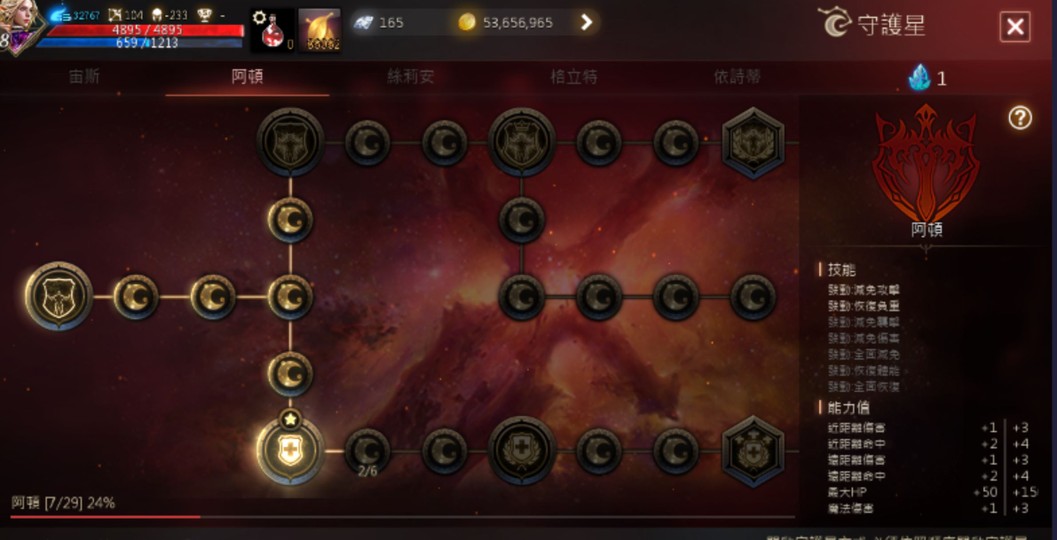Click the red potion icon with gear
Viewport: 1057px width, 540px height.
(272, 30)
